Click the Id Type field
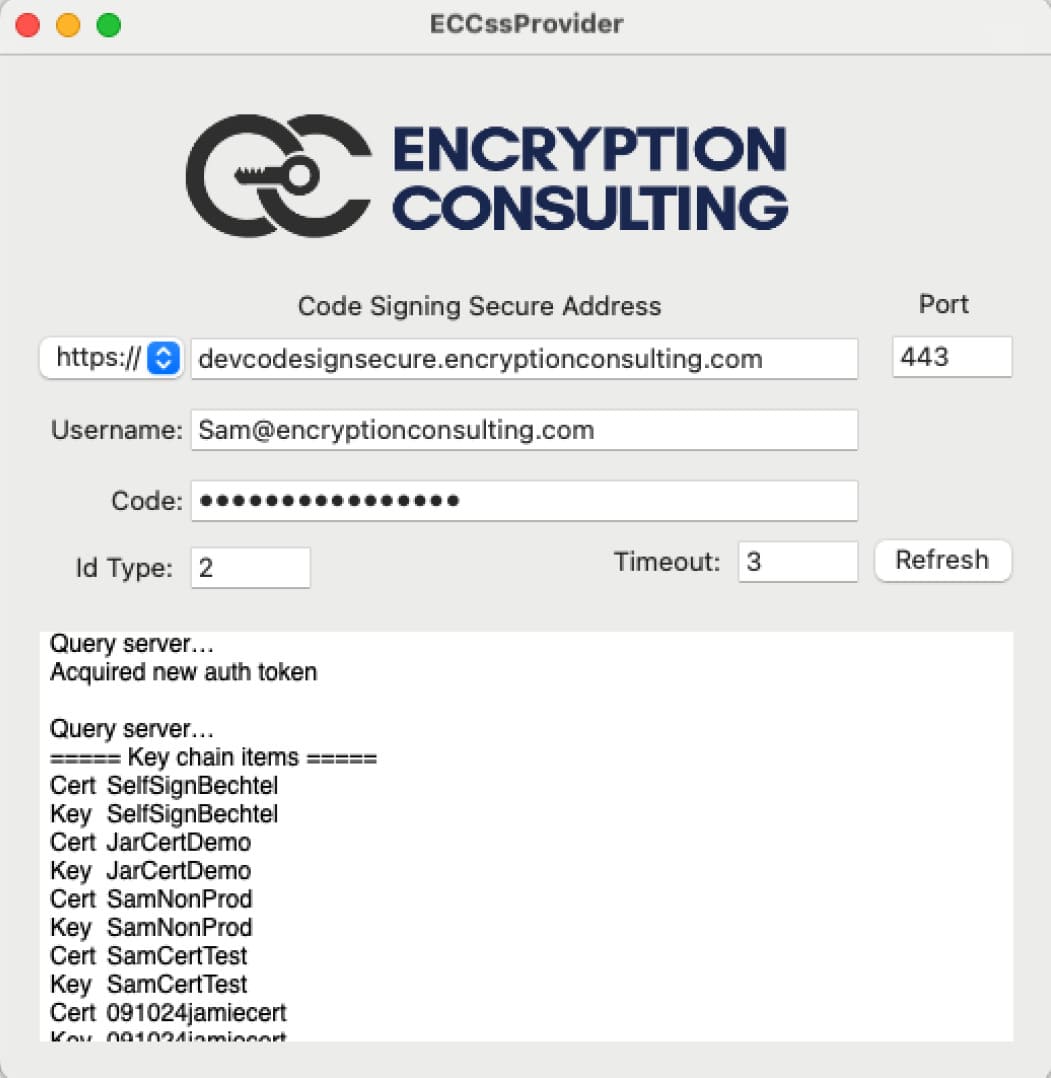The width and height of the screenshot is (1051, 1078). pos(250,568)
